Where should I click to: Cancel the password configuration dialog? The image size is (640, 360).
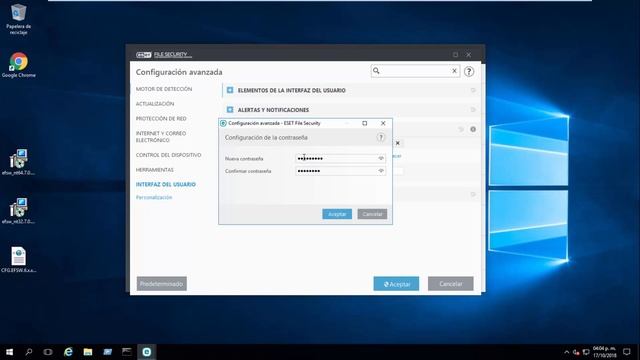point(372,214)
